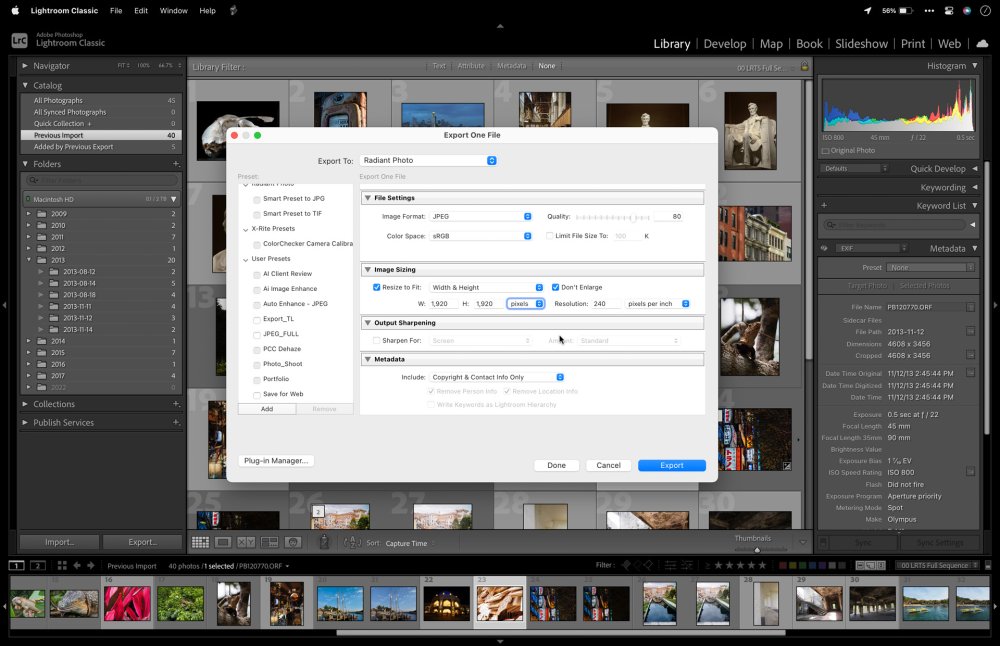Open Compare view (X|Y) icon
Viewport: 1000px width, 646px height.
(246, 542)
